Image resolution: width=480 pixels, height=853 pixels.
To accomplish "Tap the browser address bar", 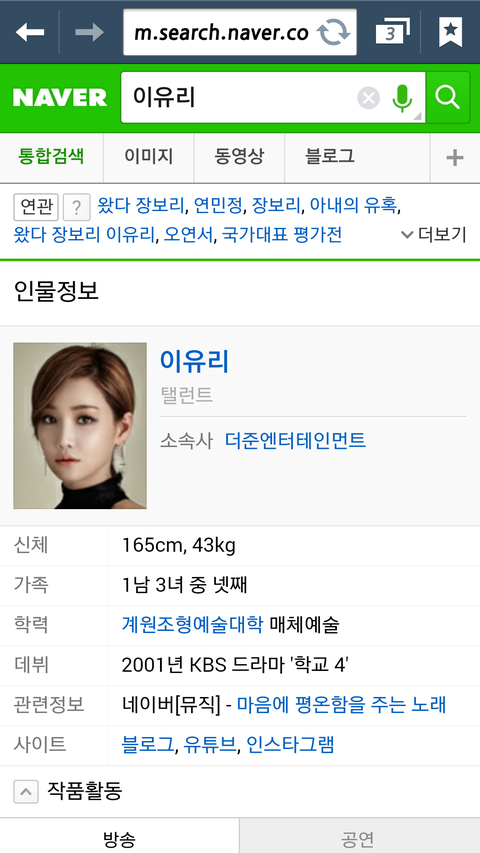I will [x=220, y=32].
